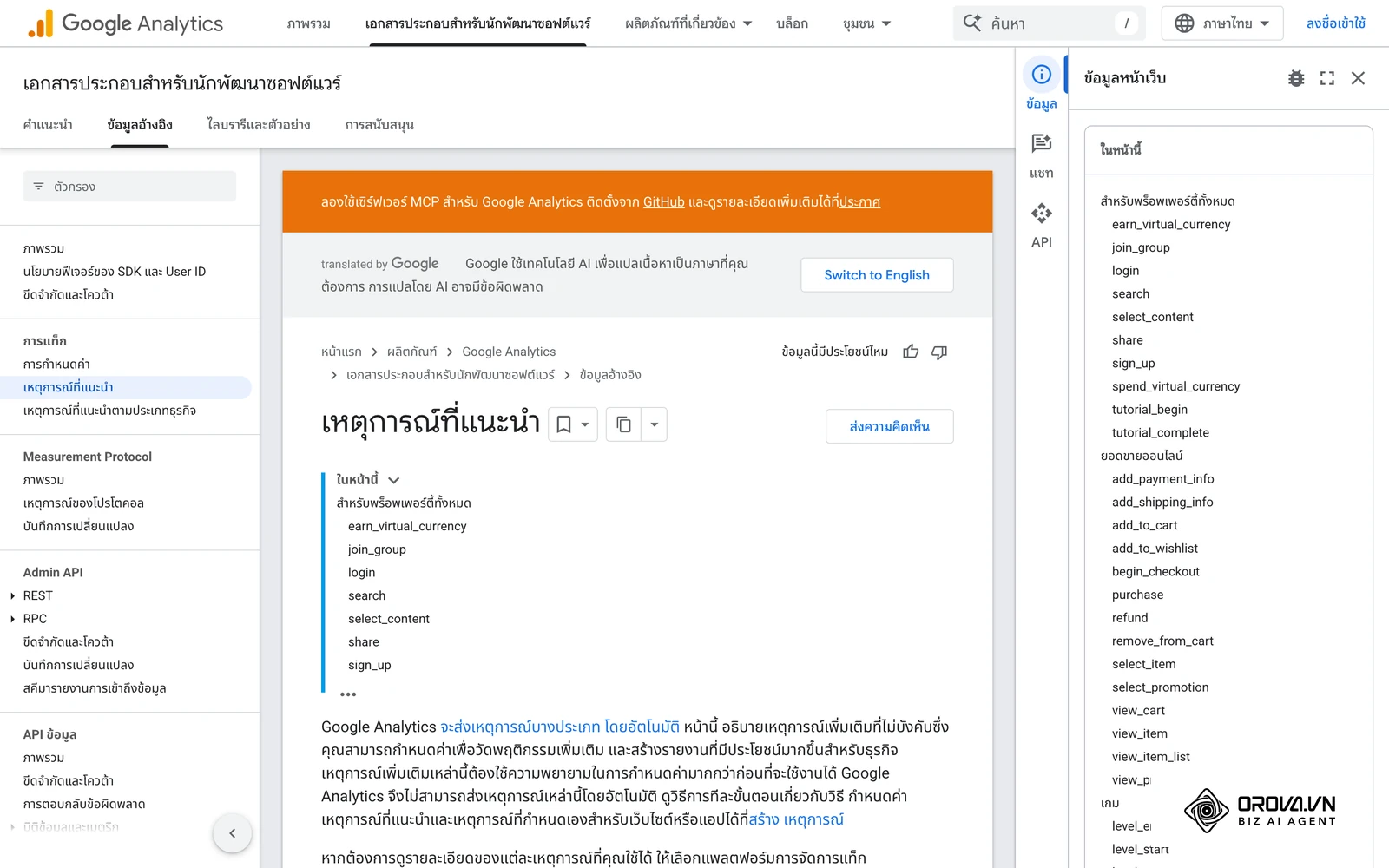
Task: Open บล็อก in top navigation
Action: coord(792,23)
